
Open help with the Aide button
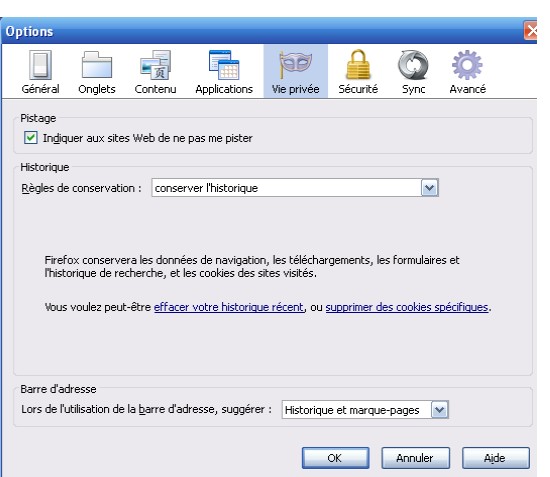tap(495, 458)
